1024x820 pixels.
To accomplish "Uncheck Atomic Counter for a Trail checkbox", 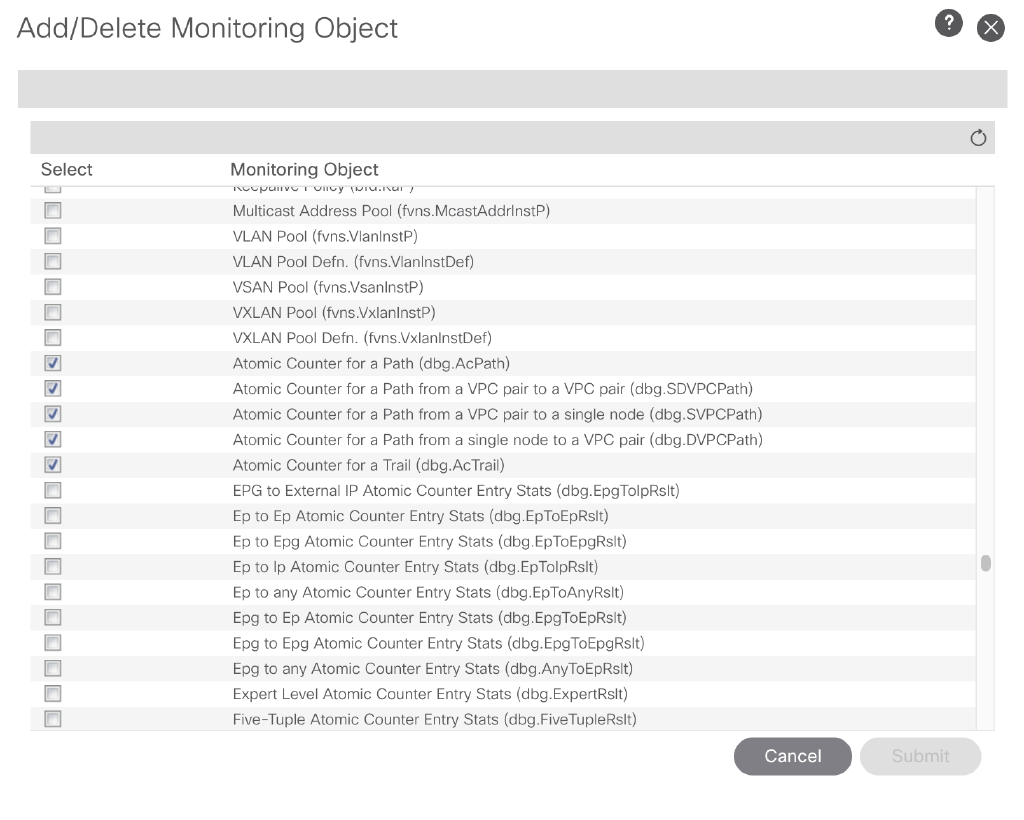I will click(x=53, y=465).
